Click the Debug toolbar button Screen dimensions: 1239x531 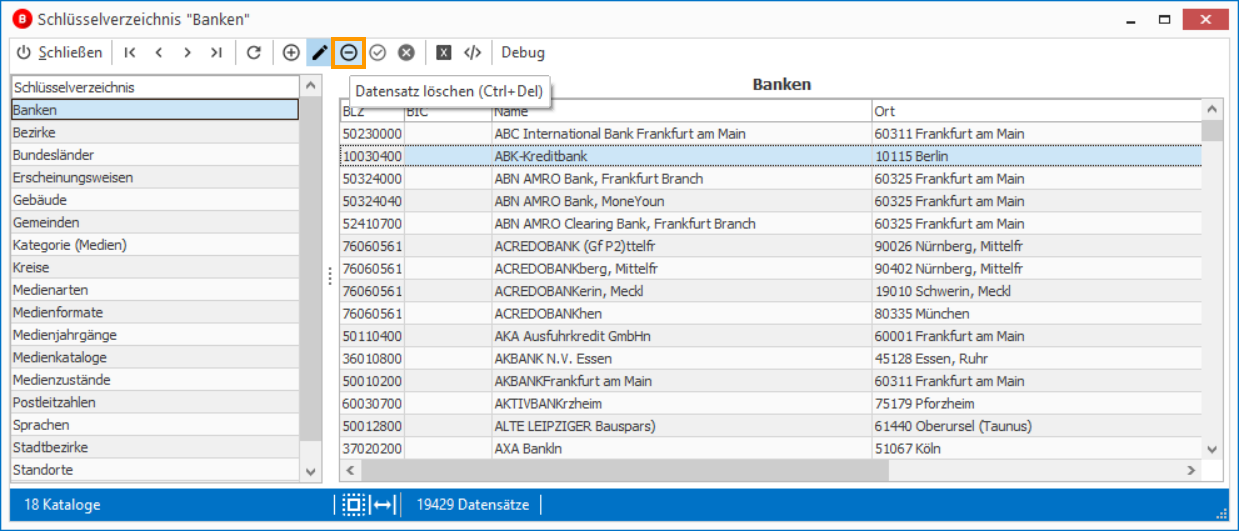click(x=523, y=53)
